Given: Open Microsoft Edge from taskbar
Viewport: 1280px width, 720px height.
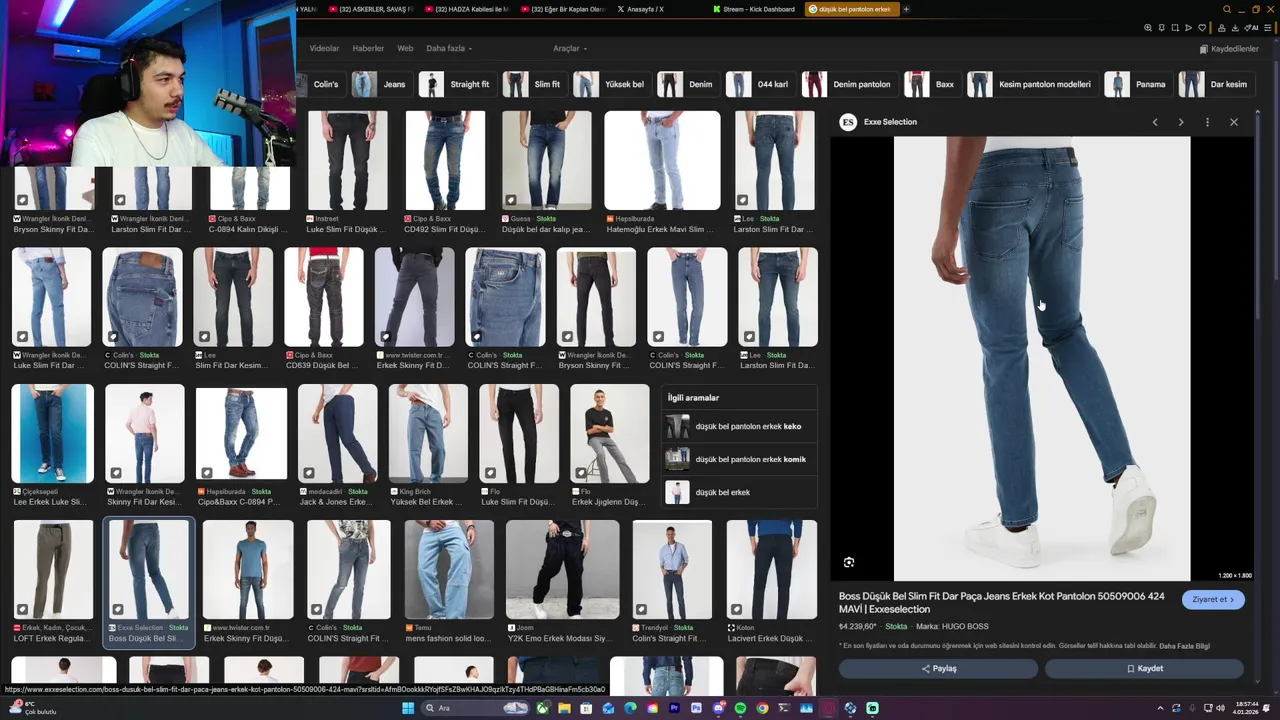Looking at the screenshot, I should click(630, 708).
